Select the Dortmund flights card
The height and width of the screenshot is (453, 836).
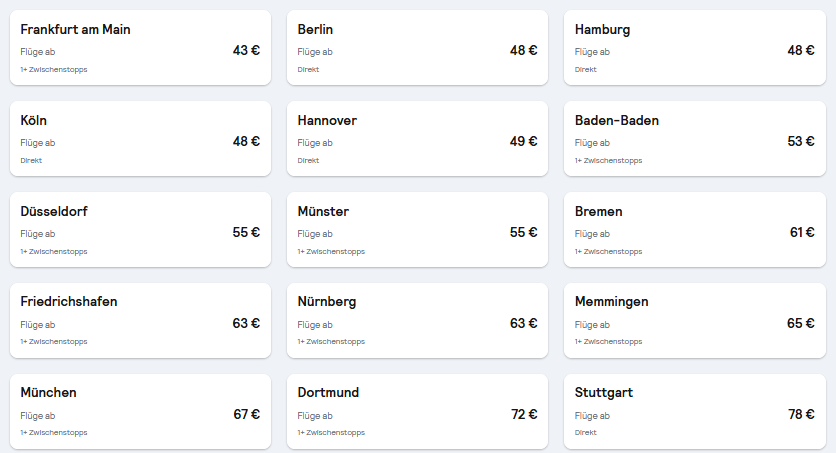coord(417,412)
